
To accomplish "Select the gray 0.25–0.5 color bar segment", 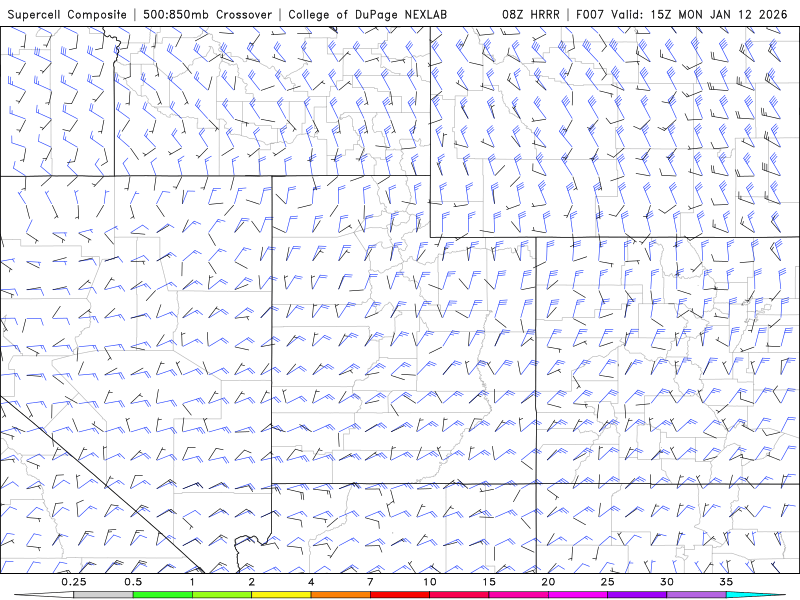I will click(x=103, y=595).
